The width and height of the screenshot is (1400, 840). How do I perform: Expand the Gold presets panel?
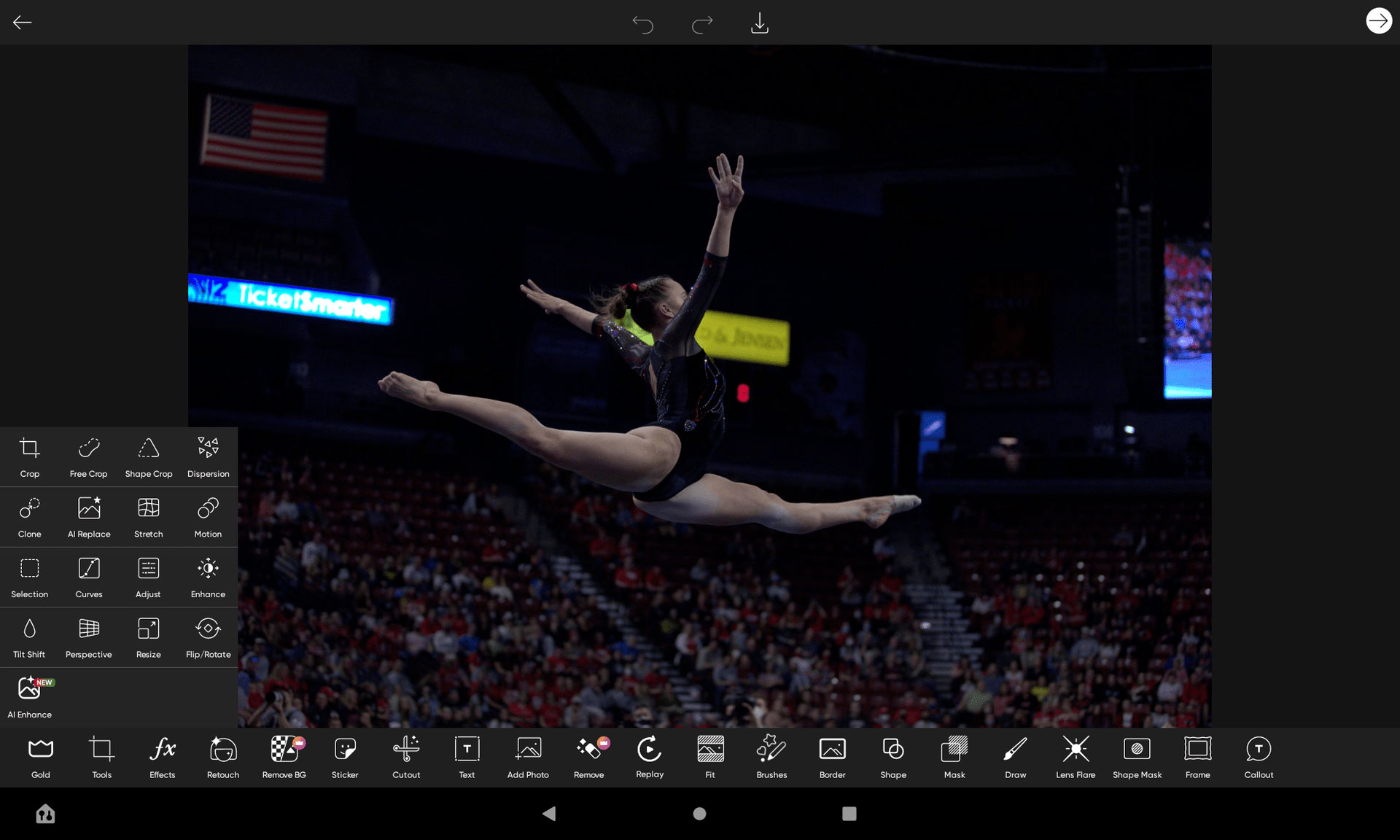point(40,756)
